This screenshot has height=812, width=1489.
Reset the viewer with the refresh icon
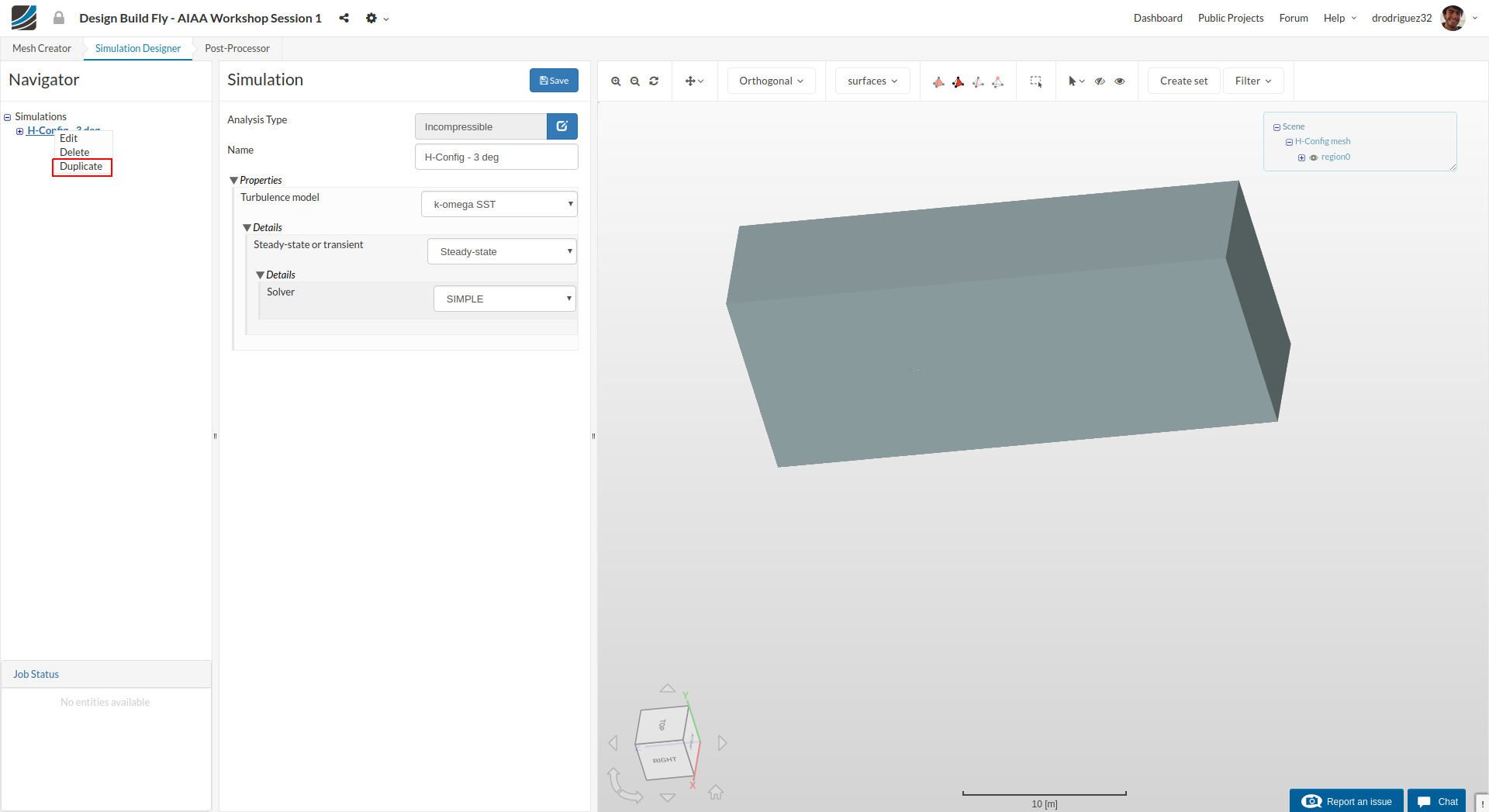point(654,81)
